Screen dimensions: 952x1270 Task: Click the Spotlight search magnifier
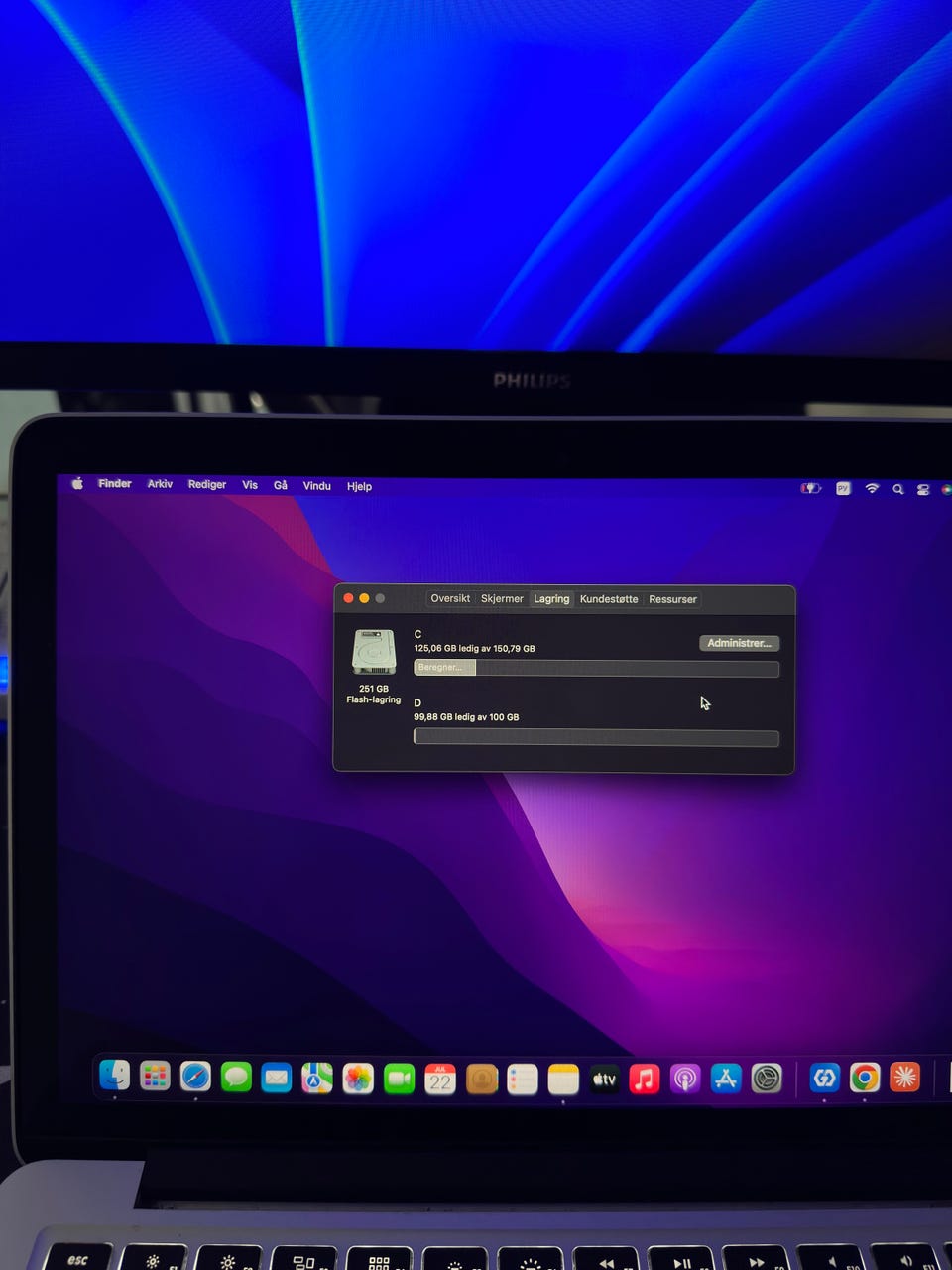point(897,489)
